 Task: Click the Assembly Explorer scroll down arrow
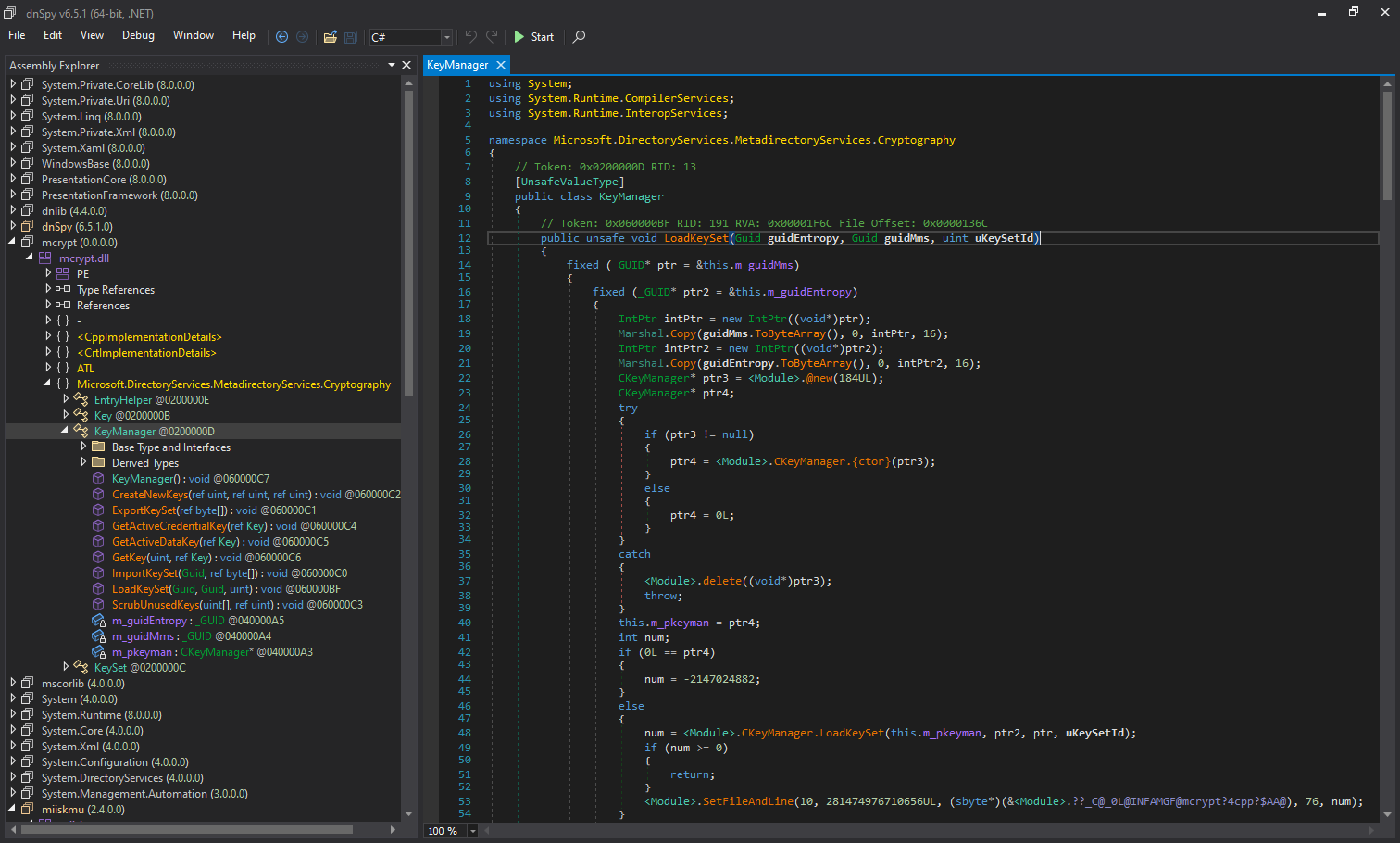point(408,813)
